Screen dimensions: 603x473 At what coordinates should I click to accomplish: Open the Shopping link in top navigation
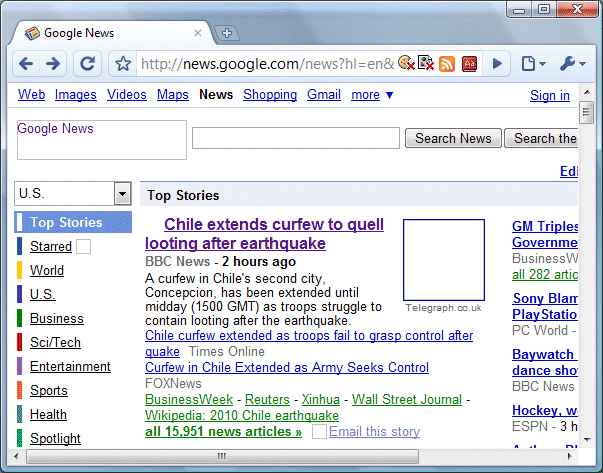[270, 95]
